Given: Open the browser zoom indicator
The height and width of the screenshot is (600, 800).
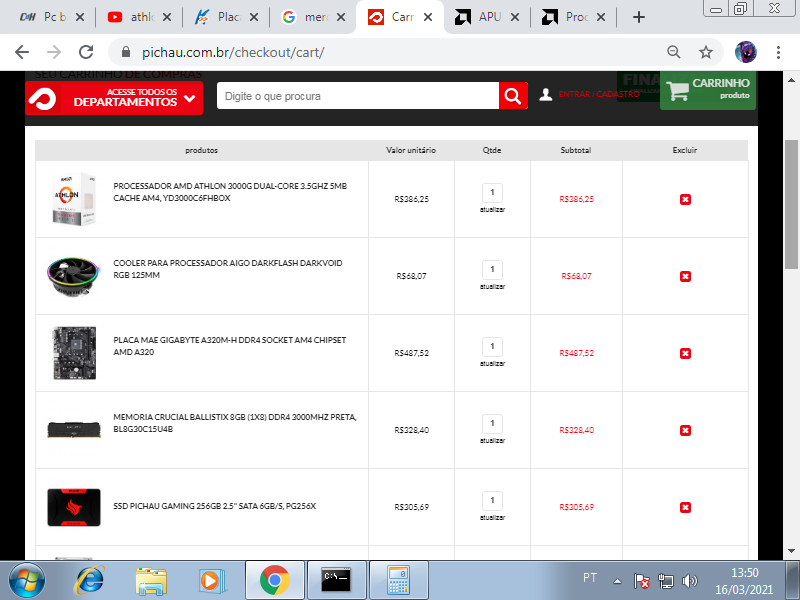Looking at the screenshot, I should (673, 52).
